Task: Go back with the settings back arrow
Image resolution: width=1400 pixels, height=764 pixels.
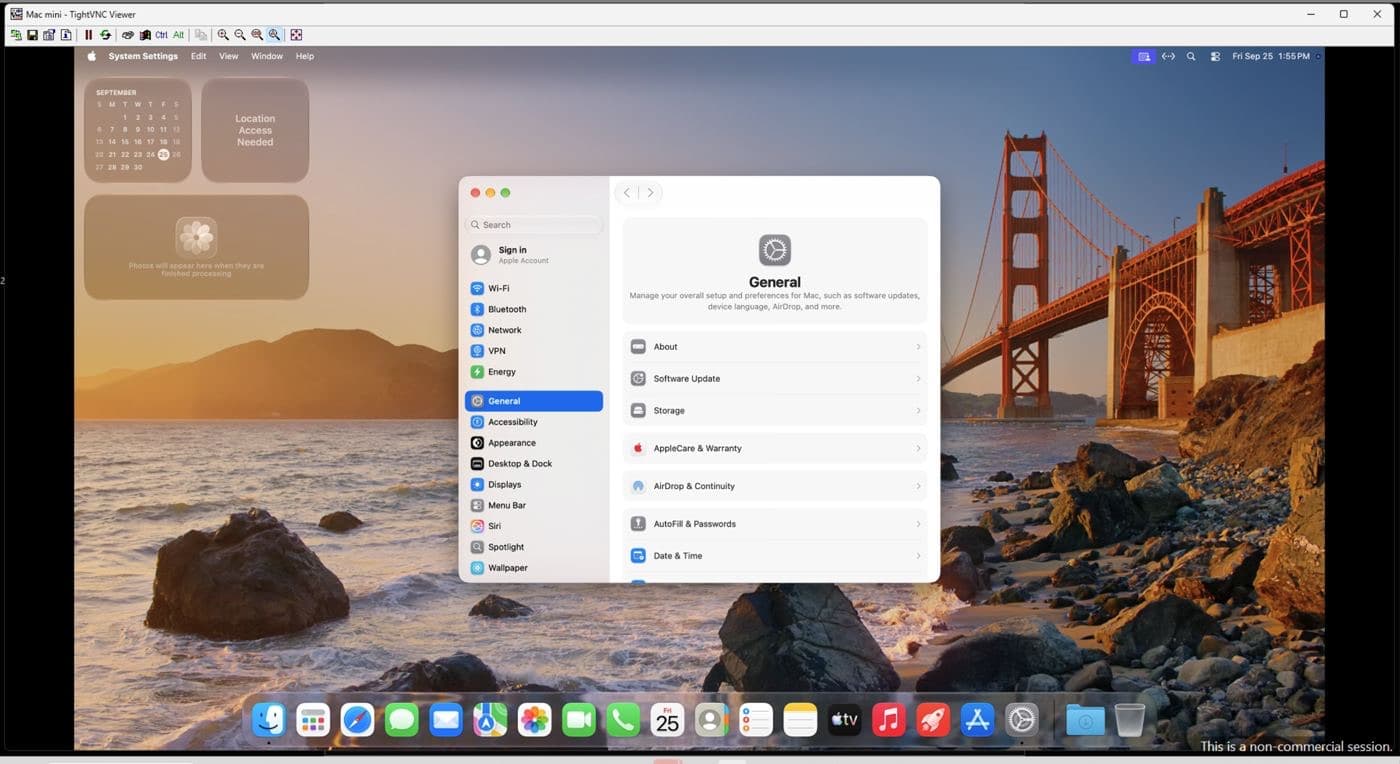Action: pyautogui.click(x=627, y=193)
